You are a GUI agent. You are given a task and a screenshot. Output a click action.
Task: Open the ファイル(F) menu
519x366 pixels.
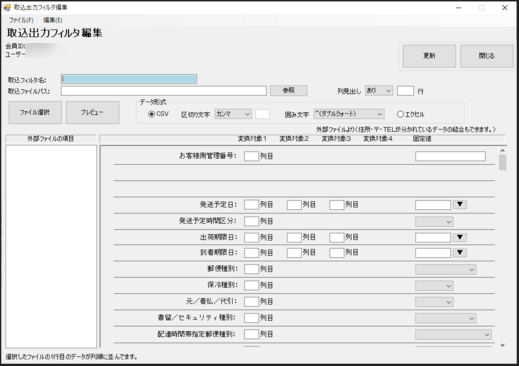(x=21, y=20)
